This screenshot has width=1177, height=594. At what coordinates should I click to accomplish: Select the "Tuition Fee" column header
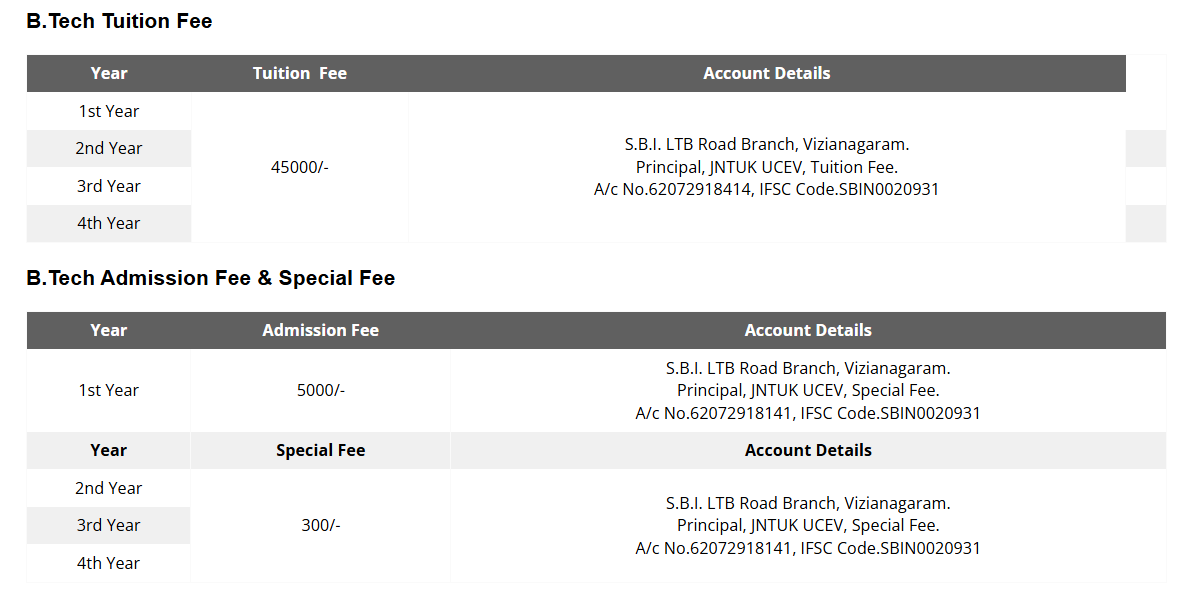point(300,73)
